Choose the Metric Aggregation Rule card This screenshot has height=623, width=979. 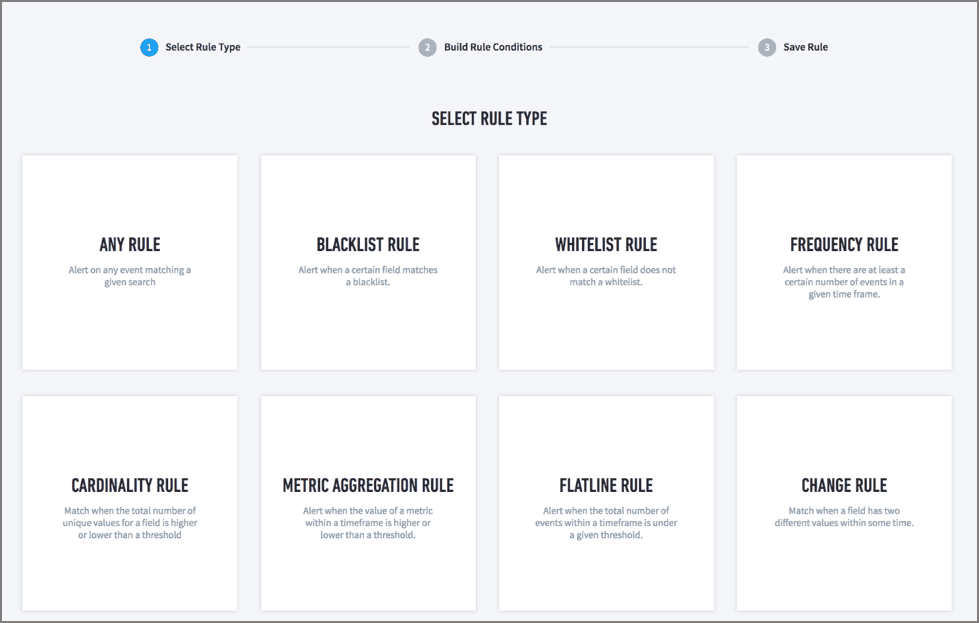[x=368, y=503]
